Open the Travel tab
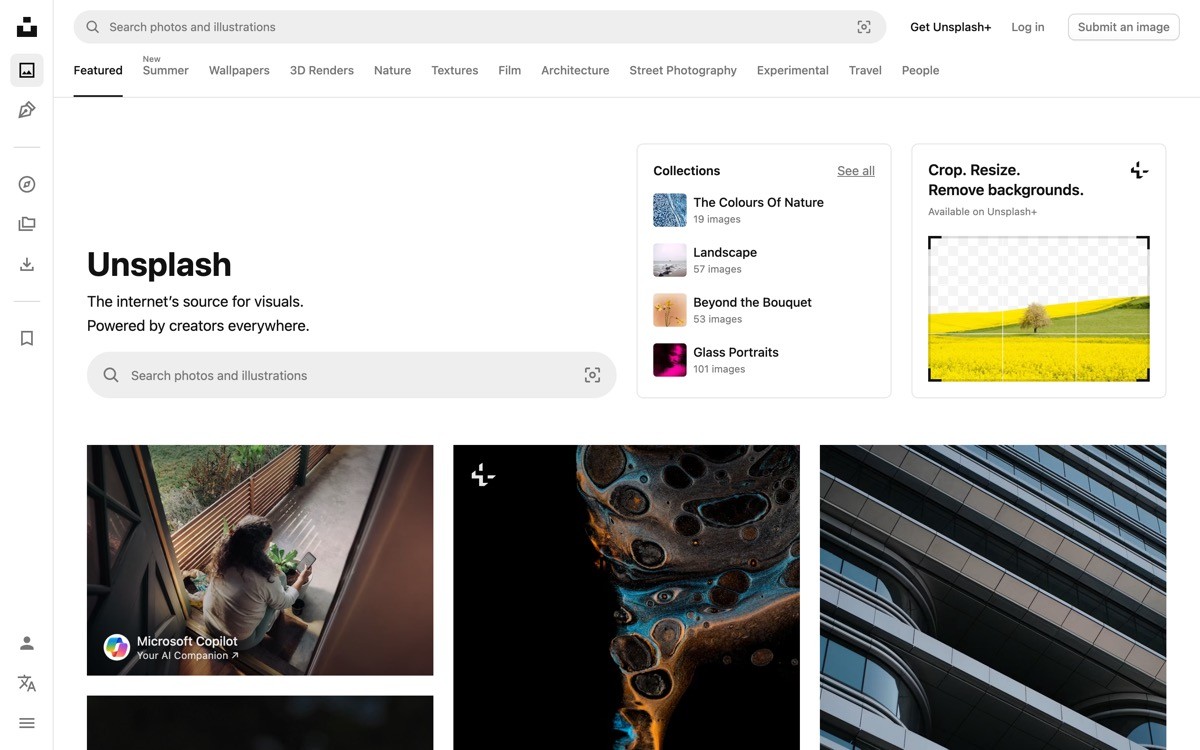This screenshot has width=1200, height=750. coord(865,70)
